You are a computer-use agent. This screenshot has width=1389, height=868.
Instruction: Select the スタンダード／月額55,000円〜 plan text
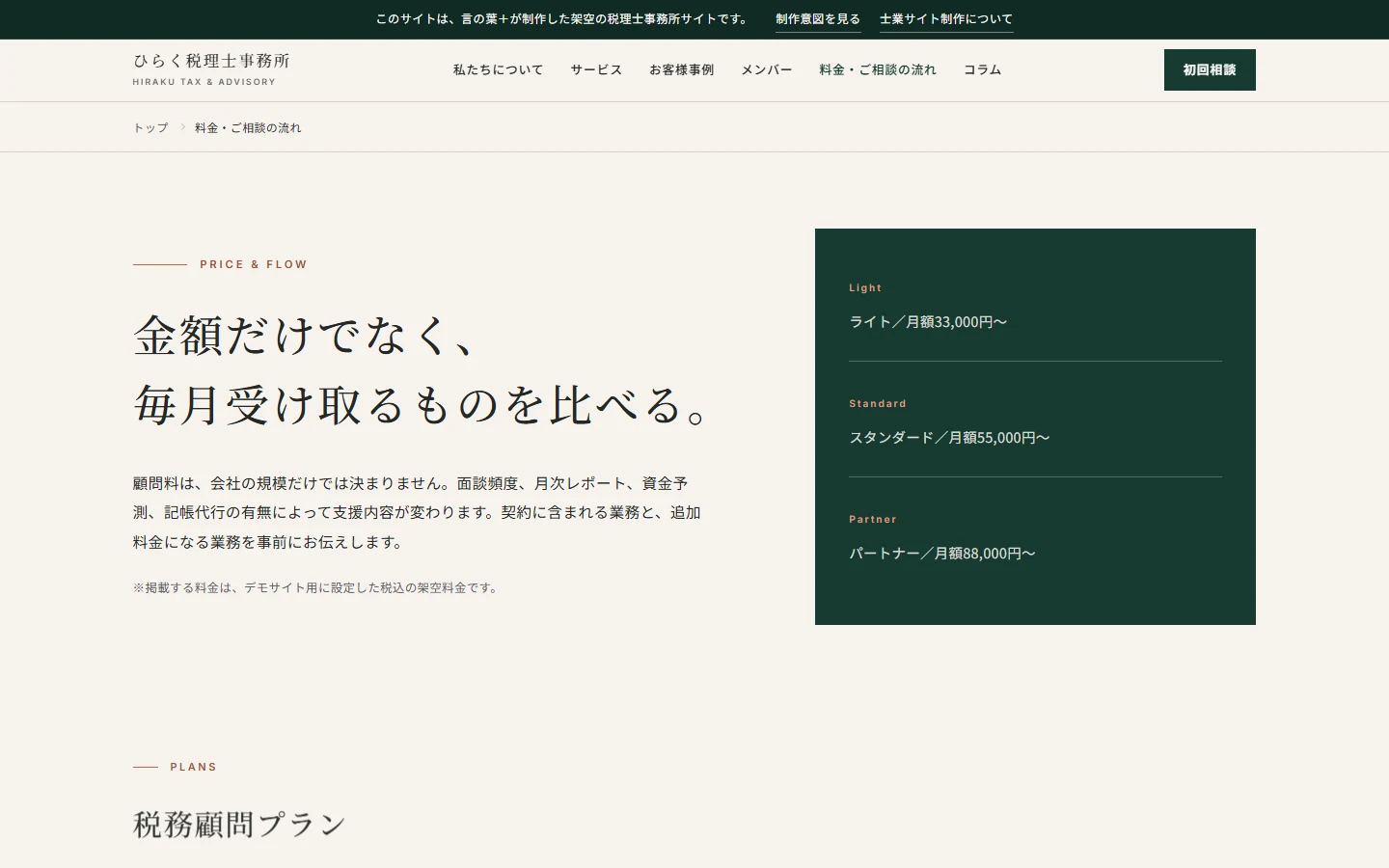[949, 438]
